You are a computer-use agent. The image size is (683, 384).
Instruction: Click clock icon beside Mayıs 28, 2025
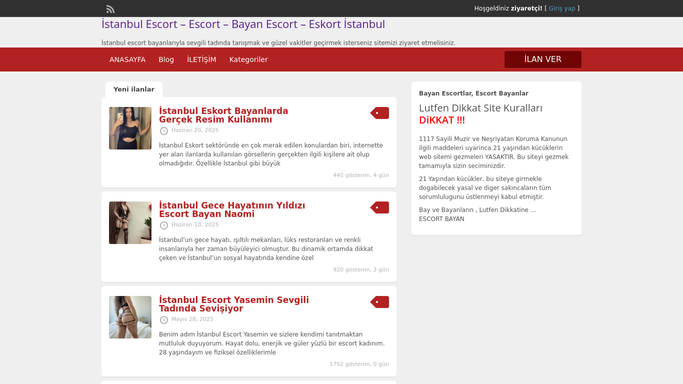click(x=164, y=320)
